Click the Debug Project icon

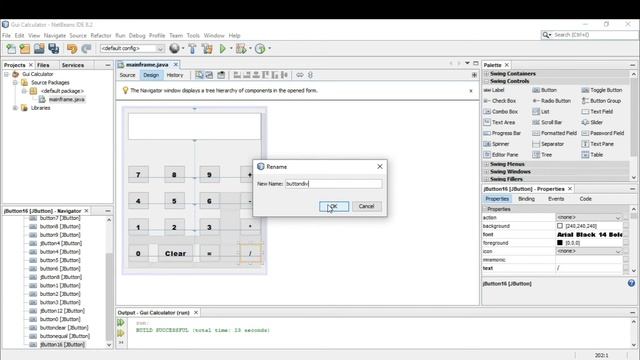point(241,49)
